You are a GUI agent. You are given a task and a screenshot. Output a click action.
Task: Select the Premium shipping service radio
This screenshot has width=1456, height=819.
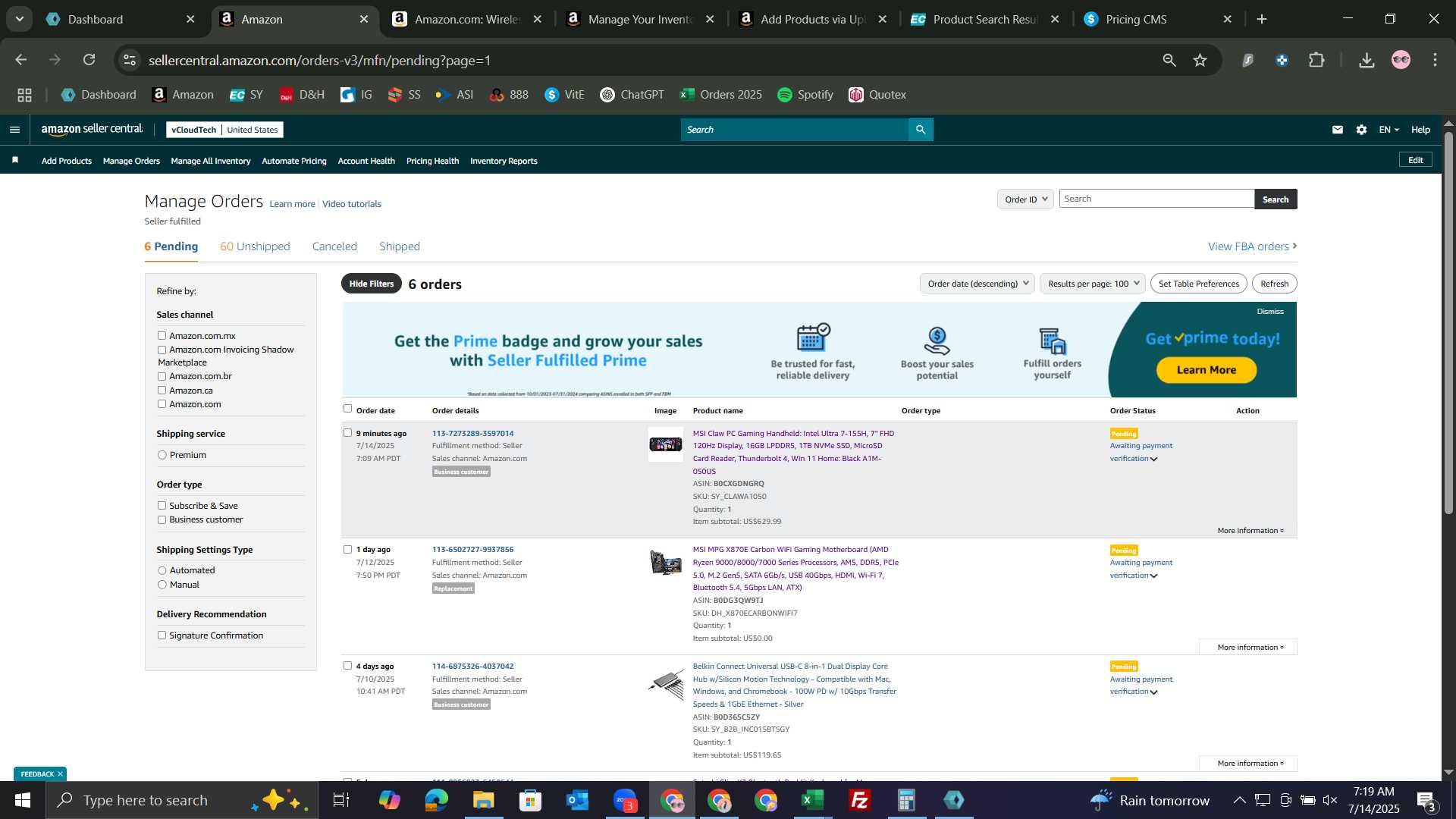click(x=162, y=455)
